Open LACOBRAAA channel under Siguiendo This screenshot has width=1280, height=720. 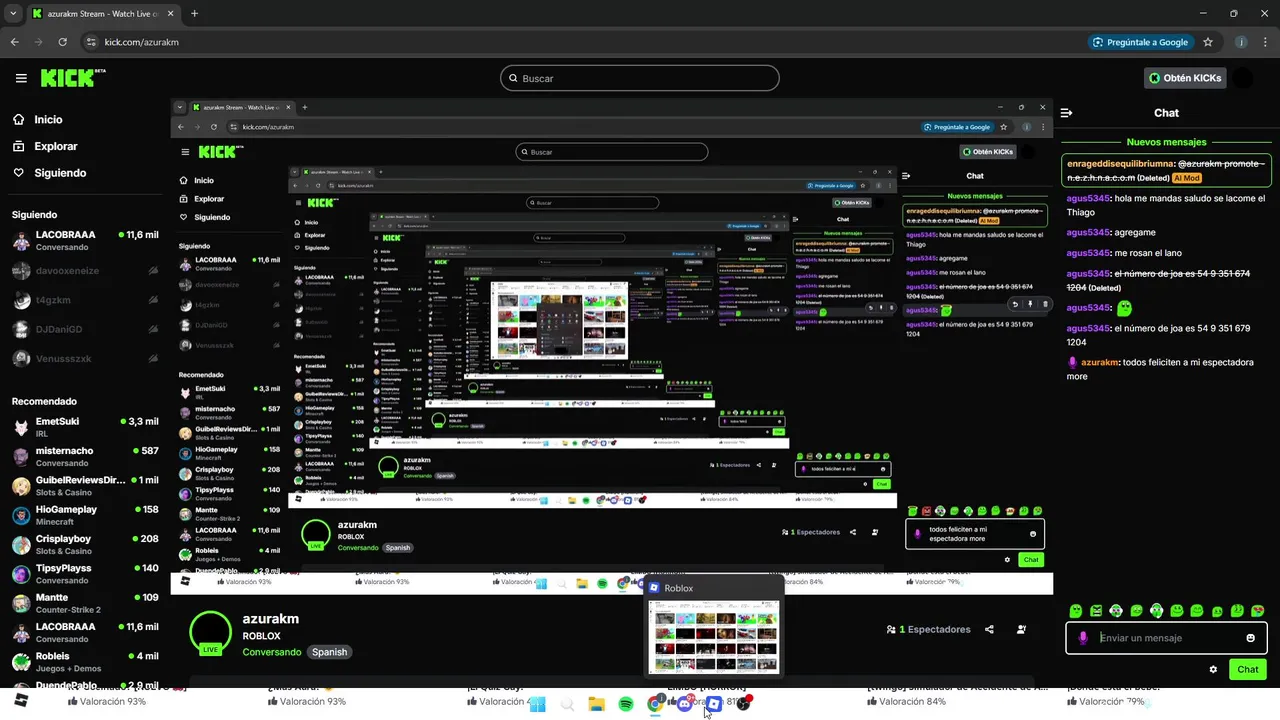coord(85,240)
